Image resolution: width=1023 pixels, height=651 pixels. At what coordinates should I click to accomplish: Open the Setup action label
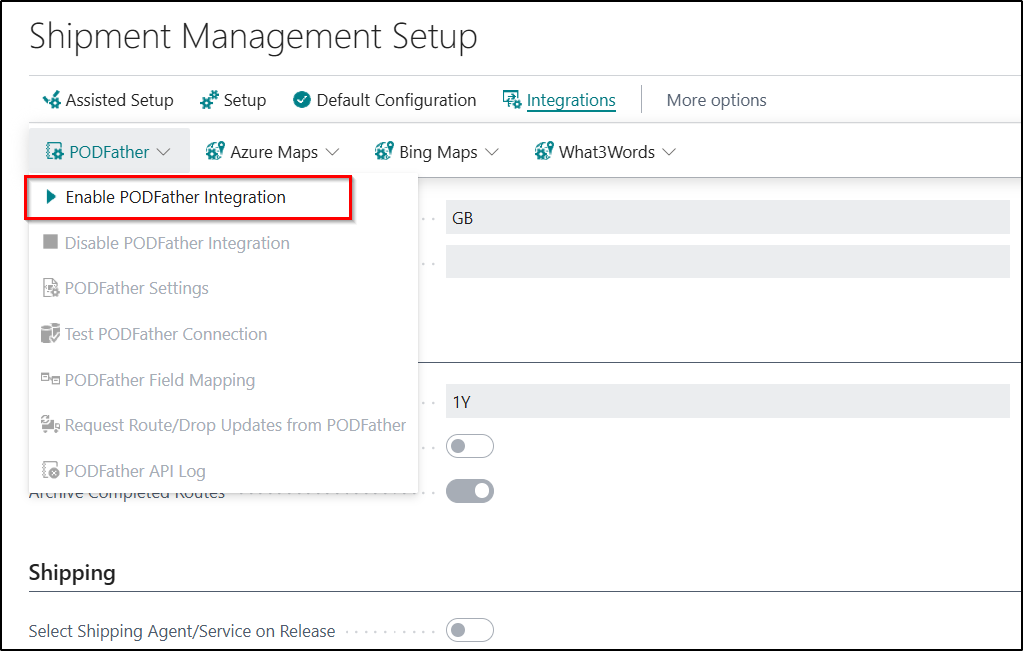tap(245, 100)
